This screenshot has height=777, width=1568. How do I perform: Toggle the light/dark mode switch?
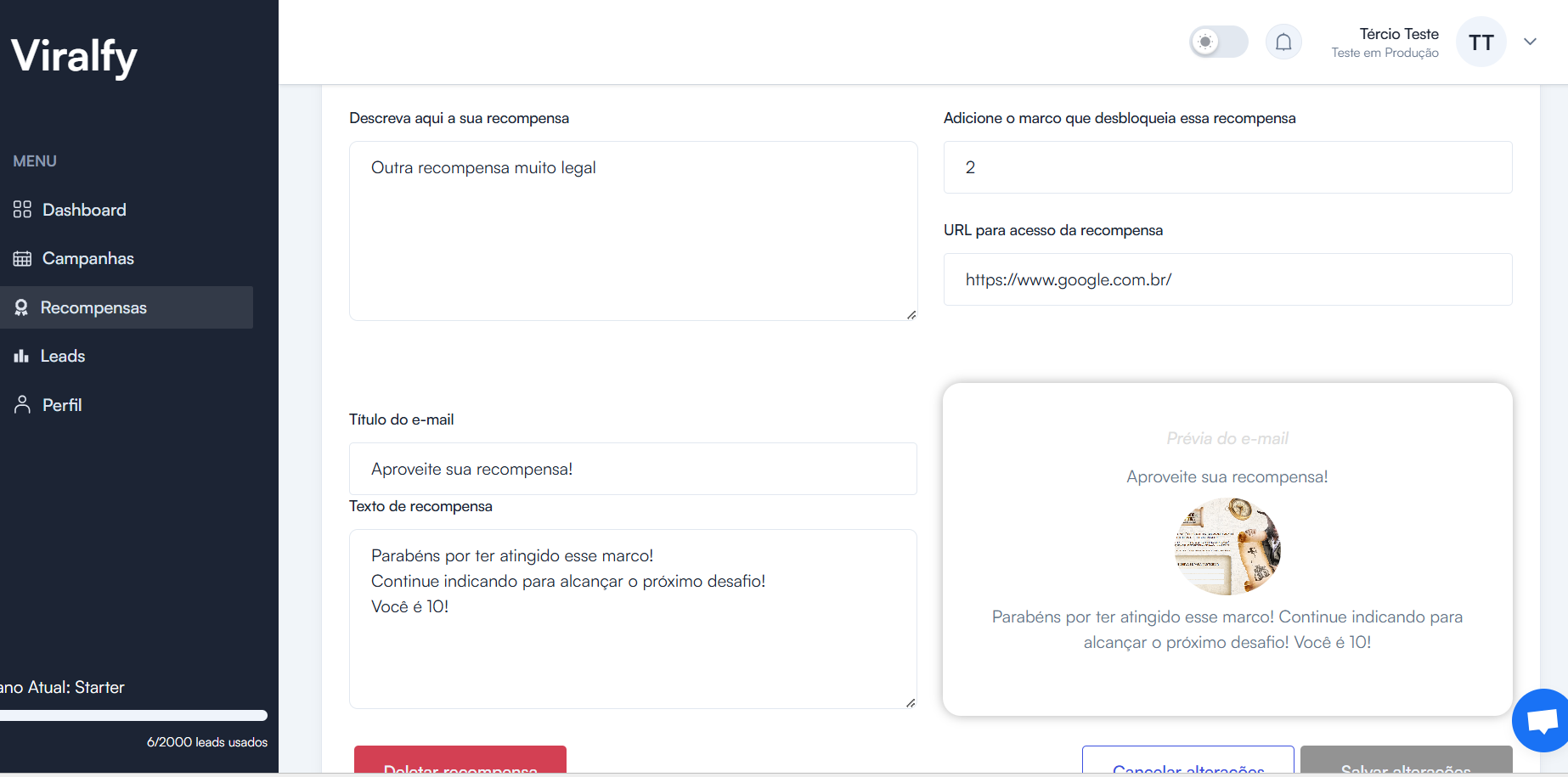pos(1219,42)
